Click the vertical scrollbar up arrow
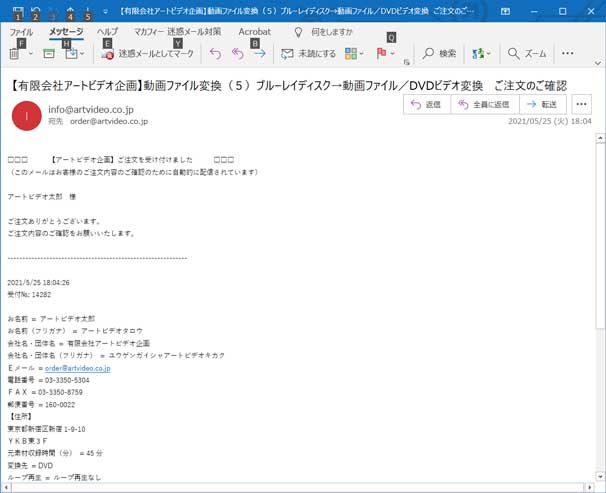 (x=600, y=138)
